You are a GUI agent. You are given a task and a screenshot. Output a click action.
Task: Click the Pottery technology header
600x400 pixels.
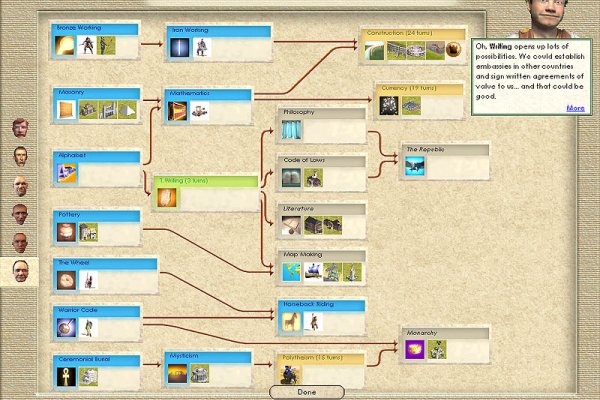pos(97,216)
